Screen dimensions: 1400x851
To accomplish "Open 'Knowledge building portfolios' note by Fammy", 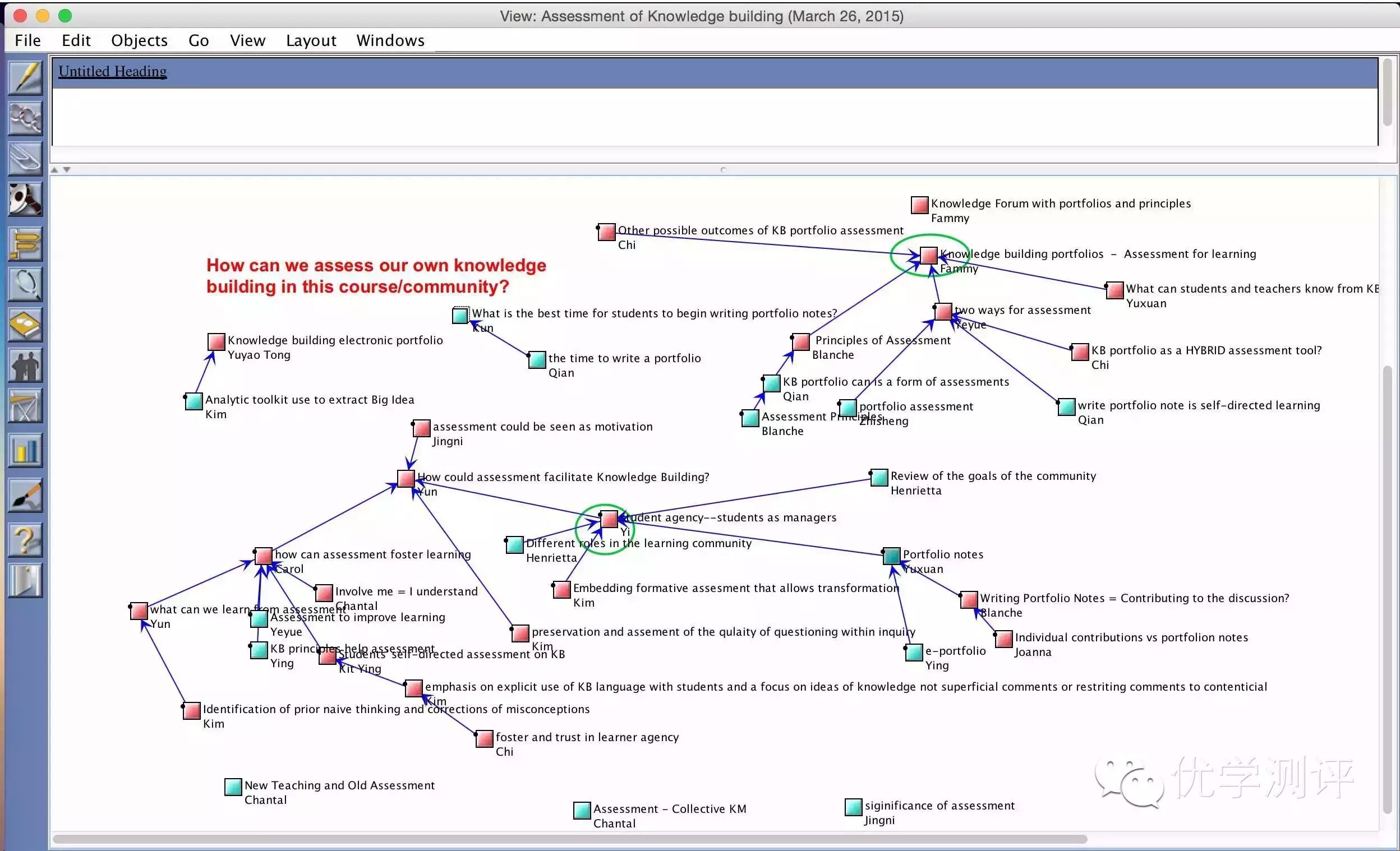I will pyautogui.click(x=928, y=256).
